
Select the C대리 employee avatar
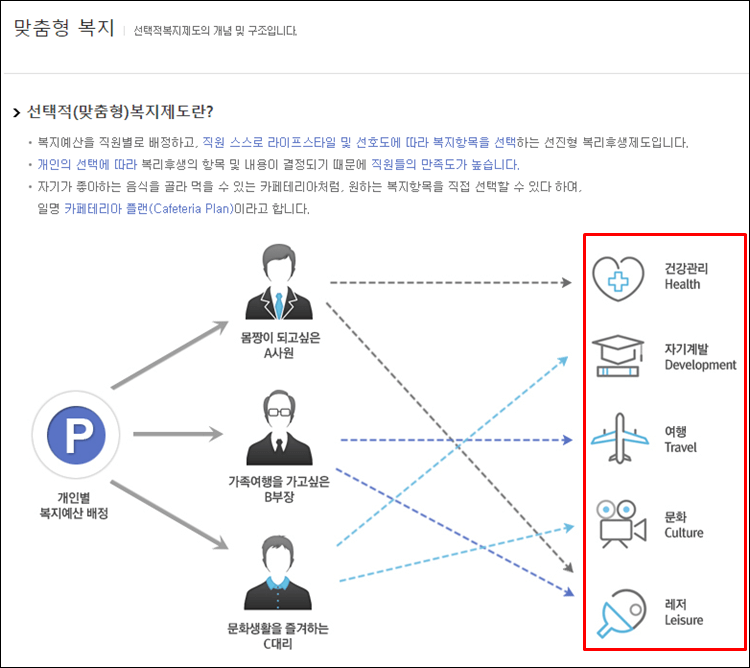point(278,573)
